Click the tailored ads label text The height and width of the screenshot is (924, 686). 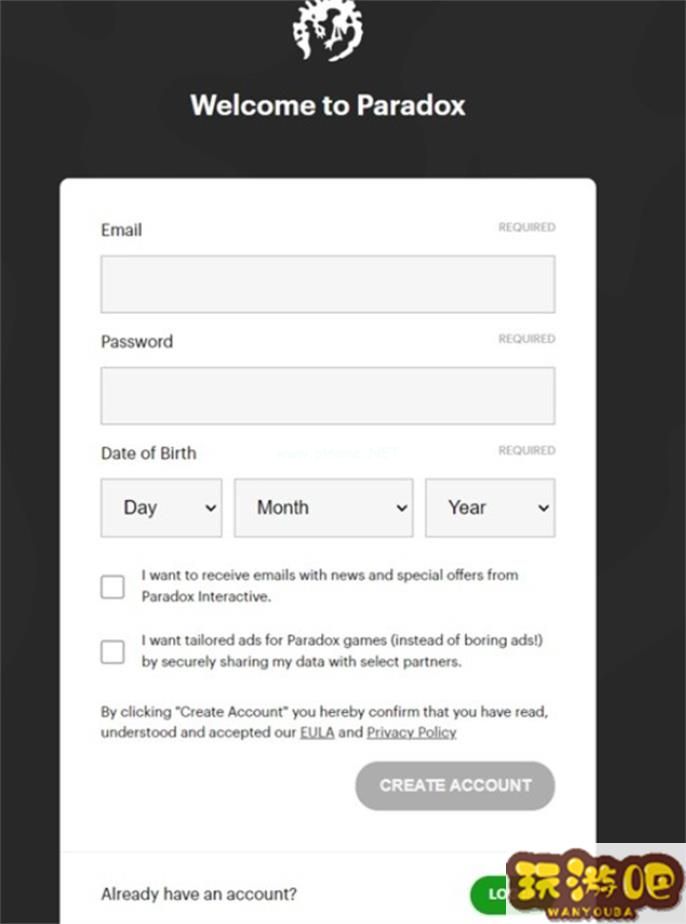[342, 651]
